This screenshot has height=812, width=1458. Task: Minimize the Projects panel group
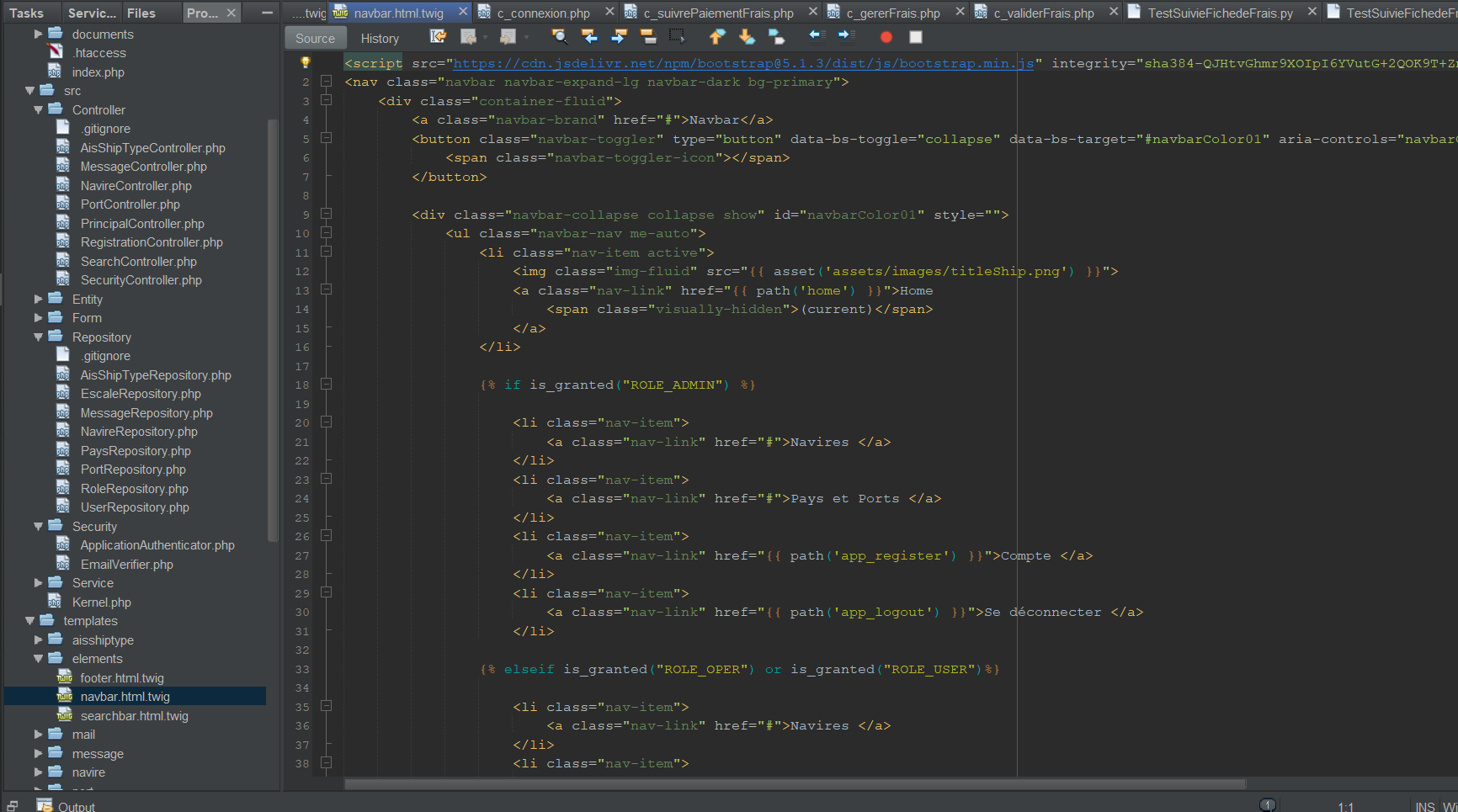[x=267, y=13]
